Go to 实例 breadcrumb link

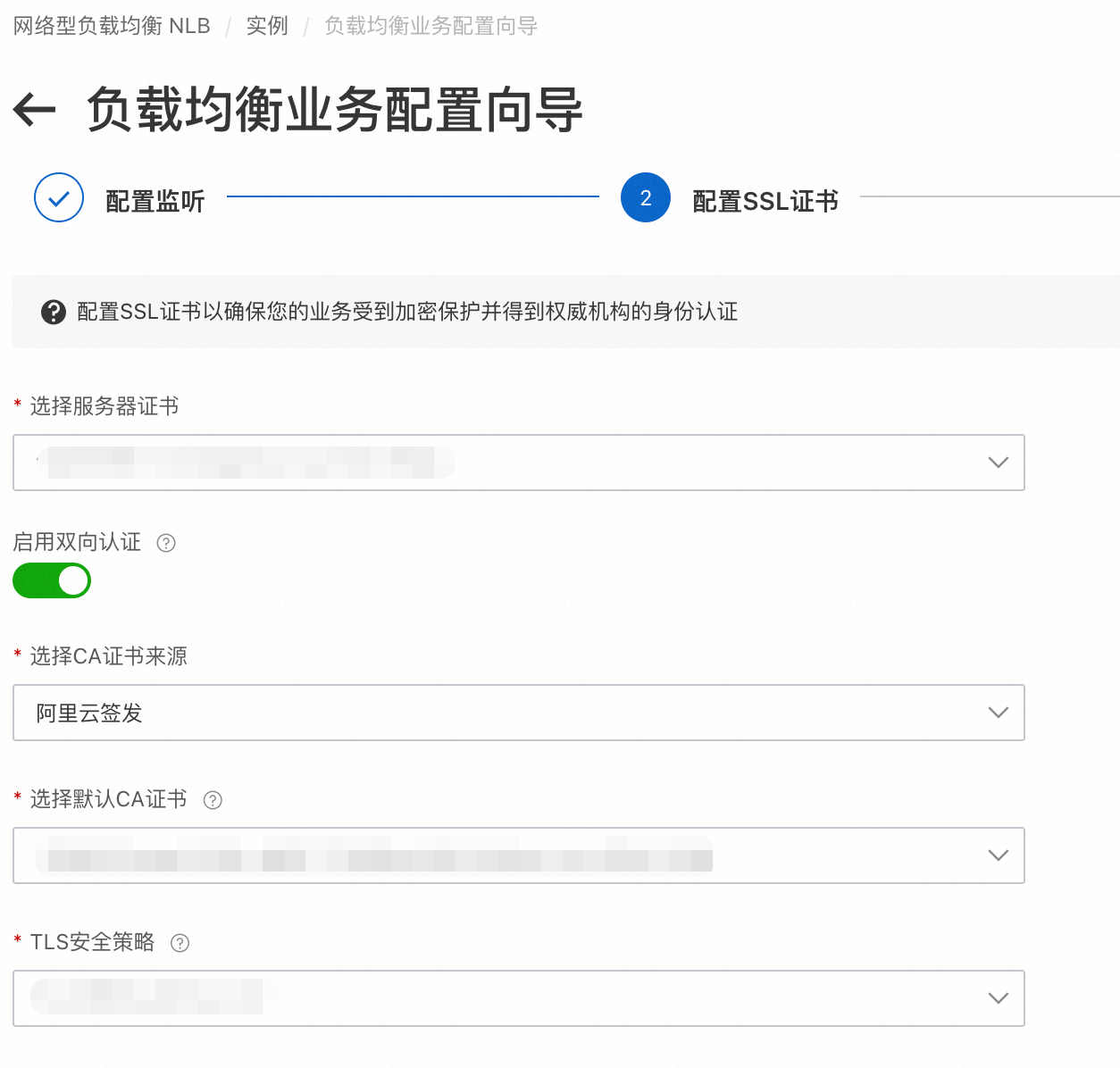[267, 26]
